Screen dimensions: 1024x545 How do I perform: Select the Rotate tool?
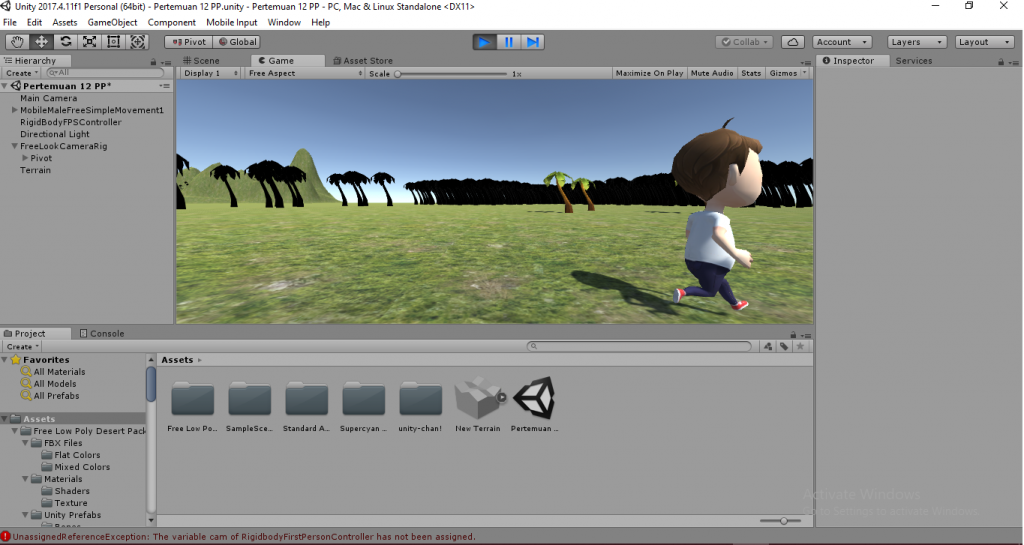65,42
